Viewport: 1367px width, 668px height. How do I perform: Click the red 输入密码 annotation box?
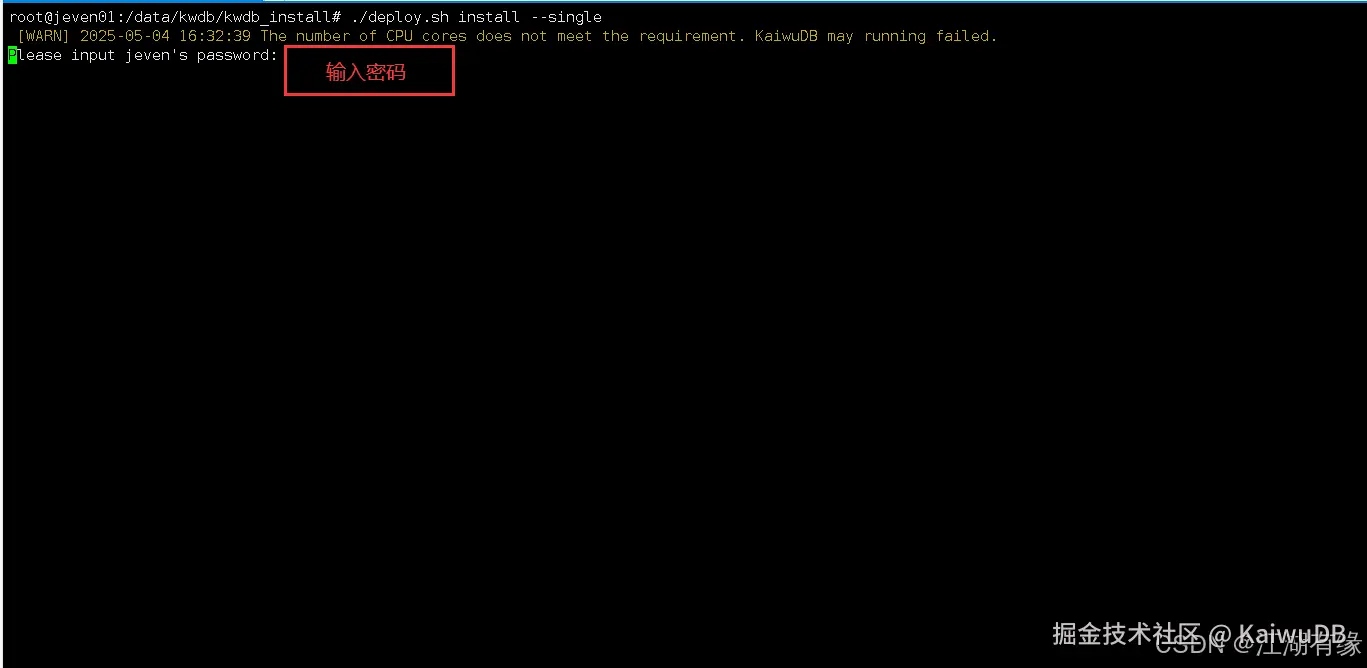369,71
